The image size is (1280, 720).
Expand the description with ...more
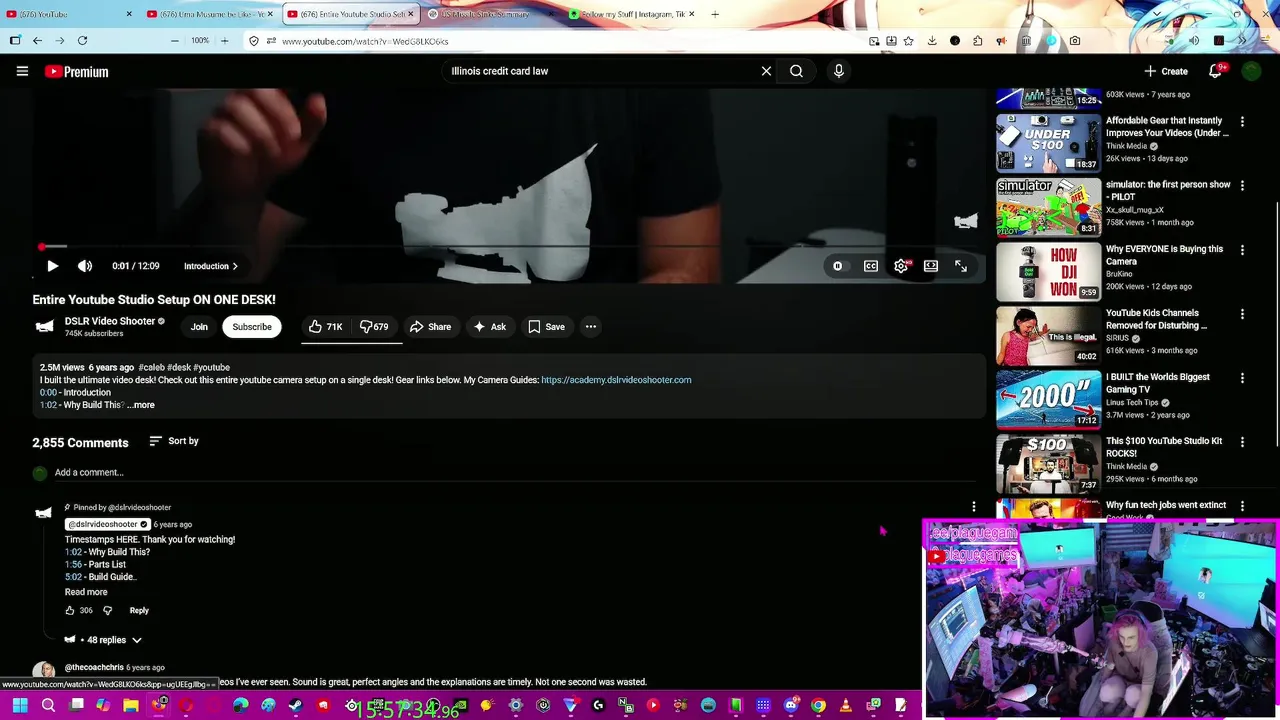coord(141,405)
